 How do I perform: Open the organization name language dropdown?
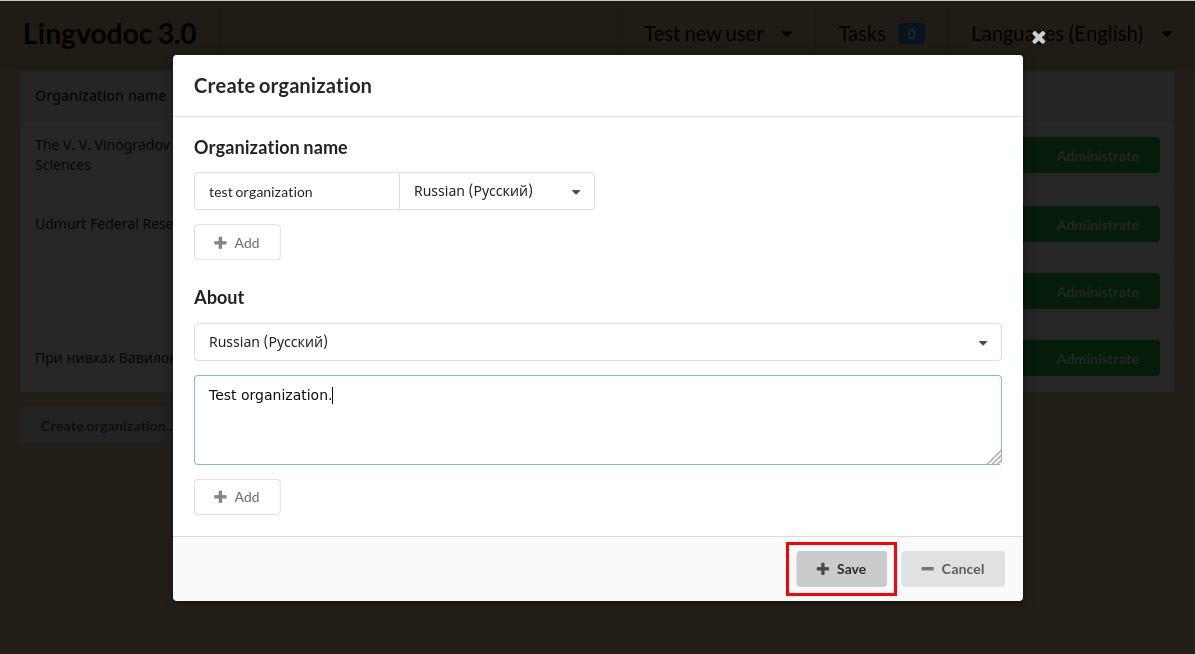point(497,191)
